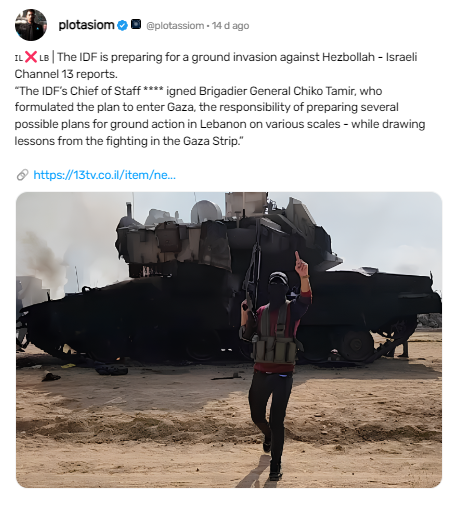
Task: Click the rifle held up in photo
Action: 252,267
